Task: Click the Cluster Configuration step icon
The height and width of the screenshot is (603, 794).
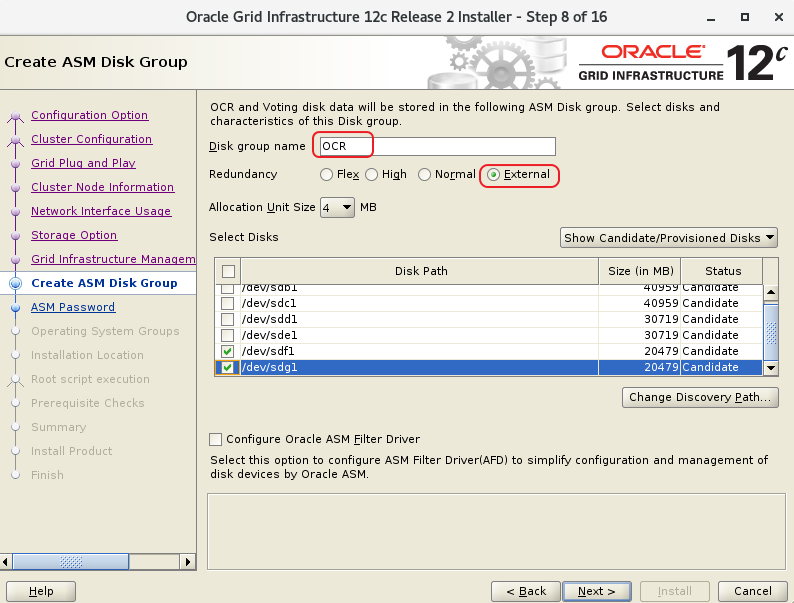Action: click(x=14, y=140)
